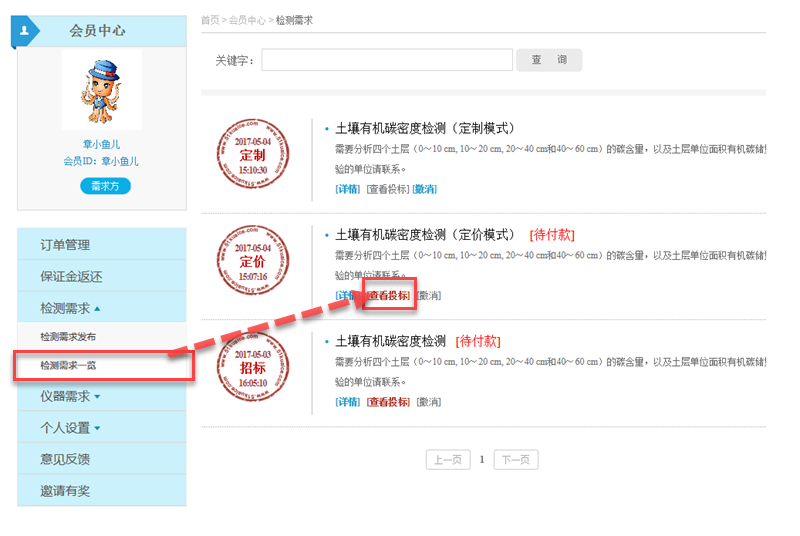Open 保证金返还 in the sidebar
This screenshot has width=800, height=536.
coord(71,277)
